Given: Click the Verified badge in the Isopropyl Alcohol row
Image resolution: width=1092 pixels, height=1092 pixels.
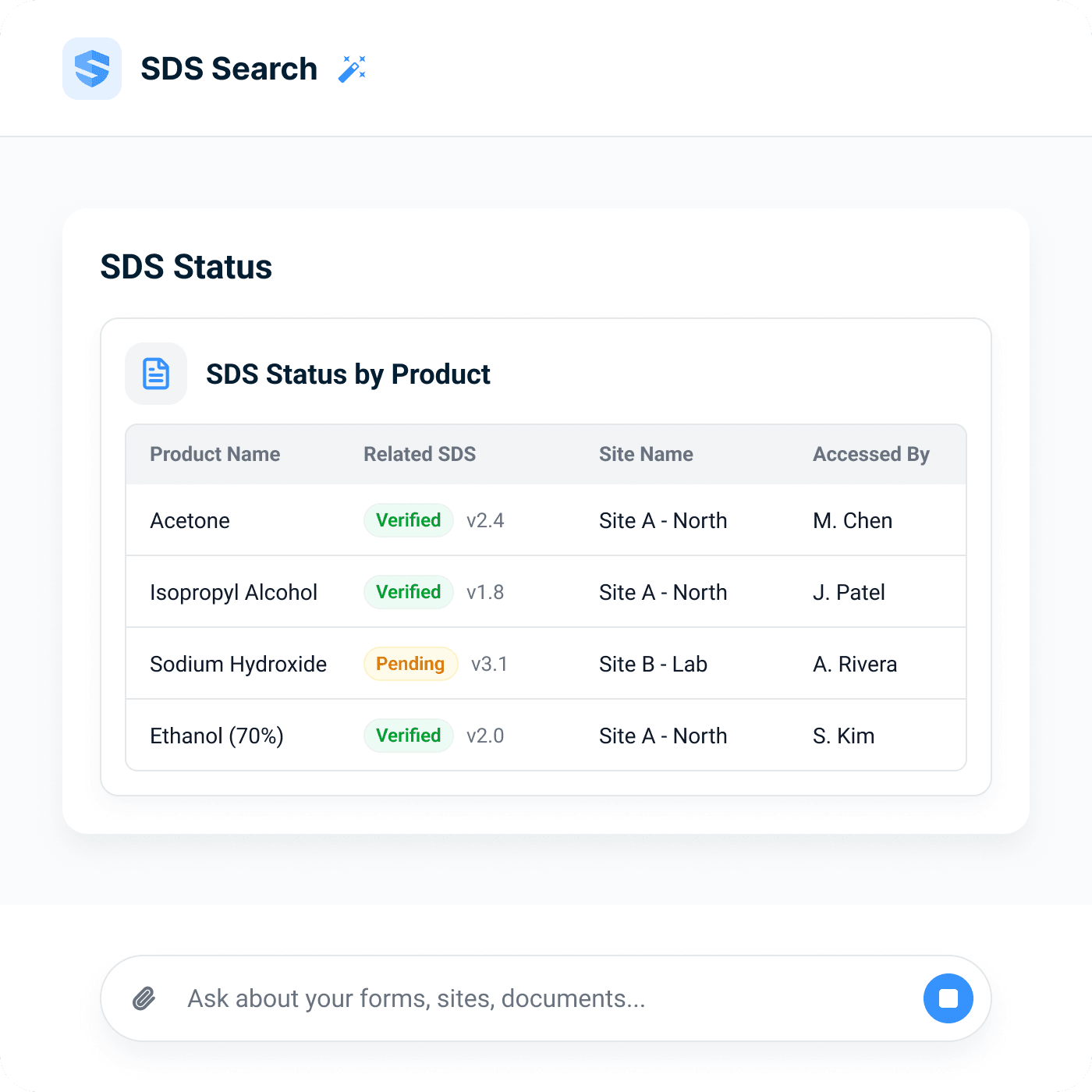Looking at the screenshot, I should coord(409,592).
